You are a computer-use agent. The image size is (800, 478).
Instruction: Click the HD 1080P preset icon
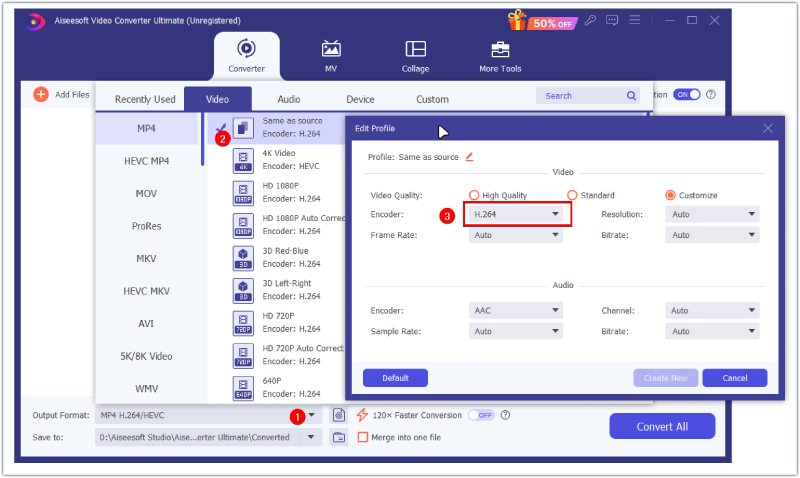coord(243,193)
